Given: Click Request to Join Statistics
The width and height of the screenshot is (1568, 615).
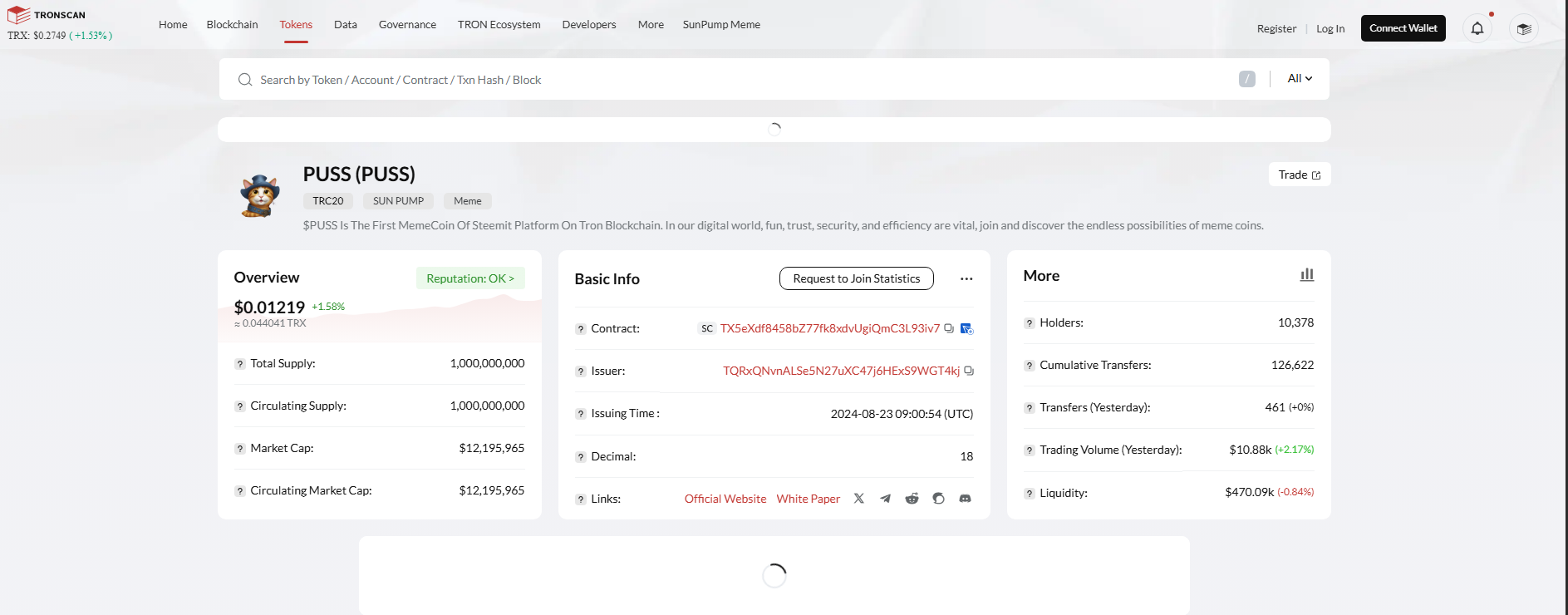Looking at the screenshot, I should [x=857, y=278].
